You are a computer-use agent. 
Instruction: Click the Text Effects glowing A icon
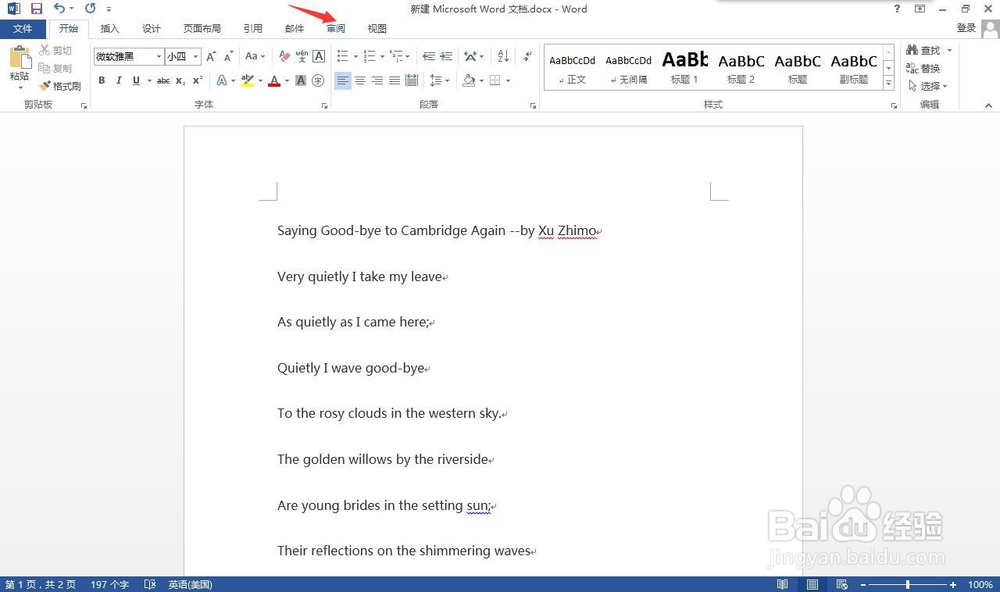pyautogui.click(x=221, y=80)
